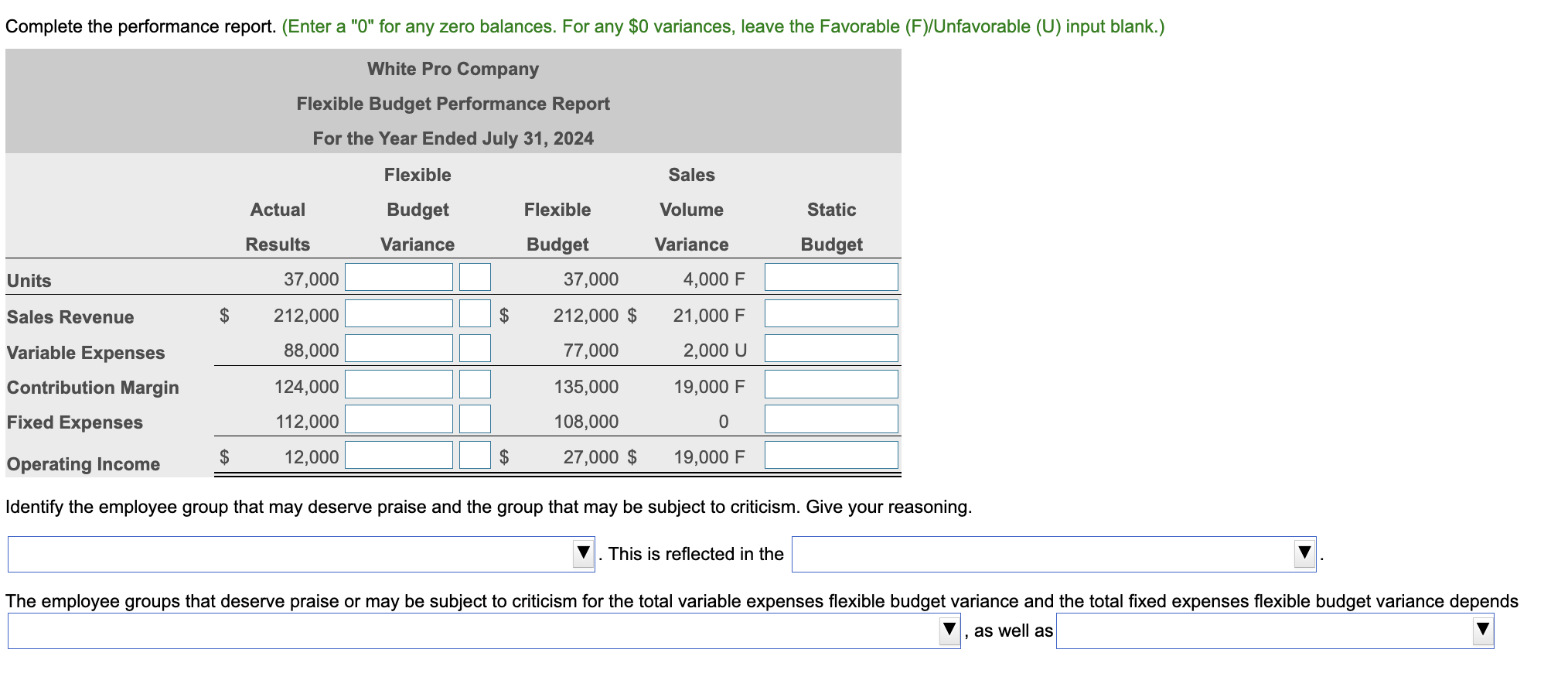Select the actual contribution margin "124,000"
1568x687 pixels.
coord(306,386)
